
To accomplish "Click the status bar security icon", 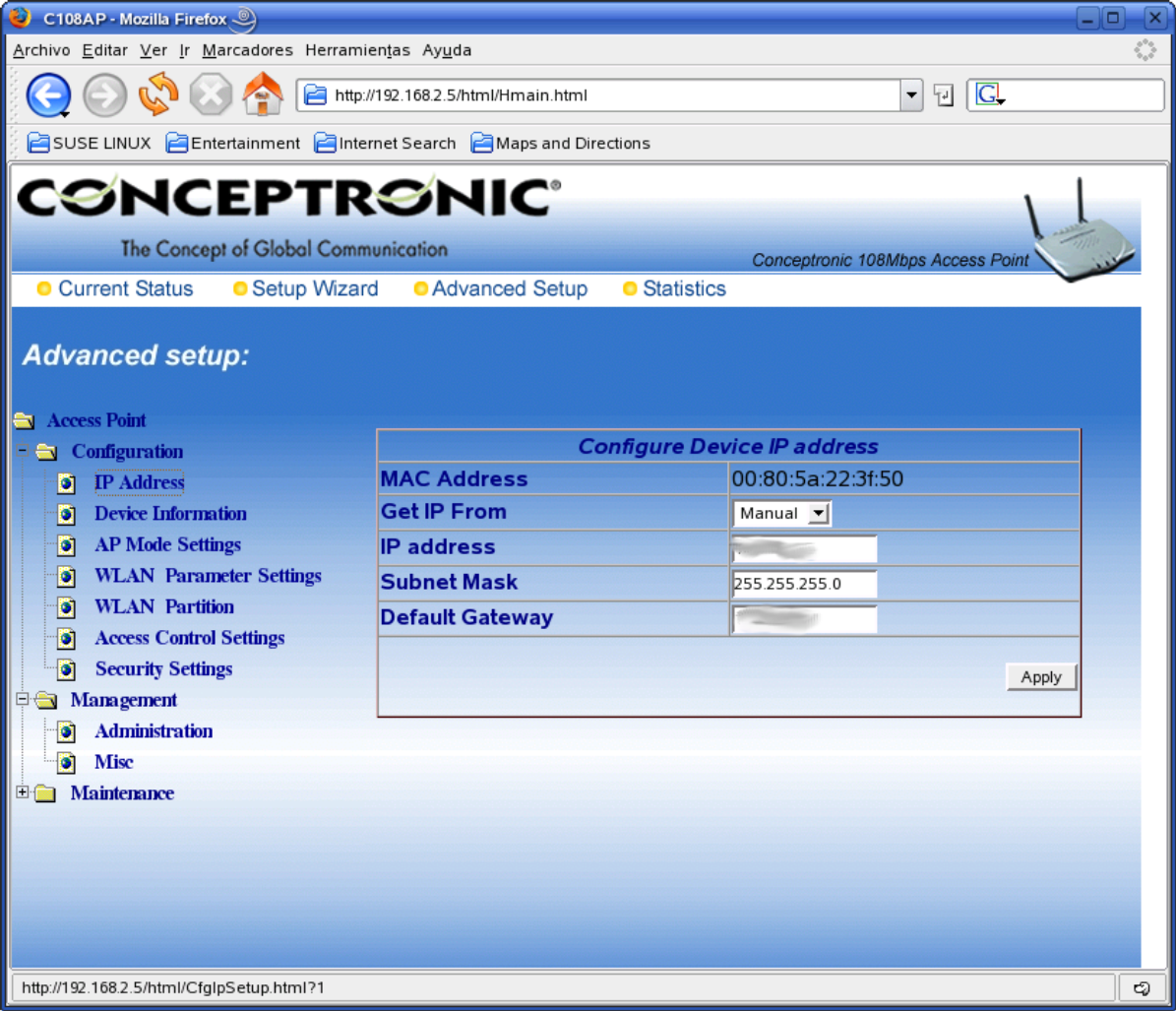I will [1142, 988].
